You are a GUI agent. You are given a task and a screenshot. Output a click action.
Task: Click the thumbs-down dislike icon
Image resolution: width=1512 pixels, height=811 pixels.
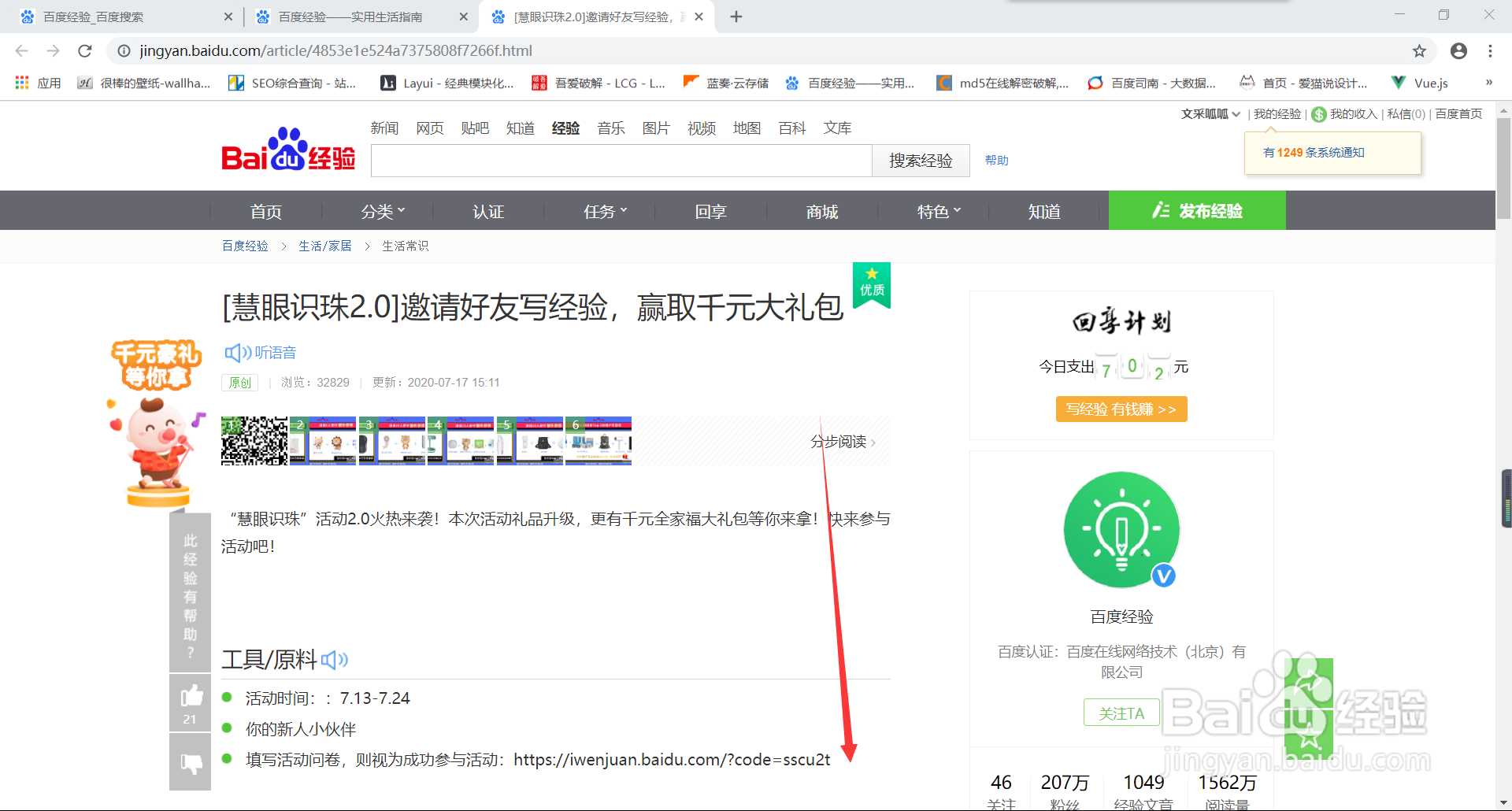(x=191, y=762)
